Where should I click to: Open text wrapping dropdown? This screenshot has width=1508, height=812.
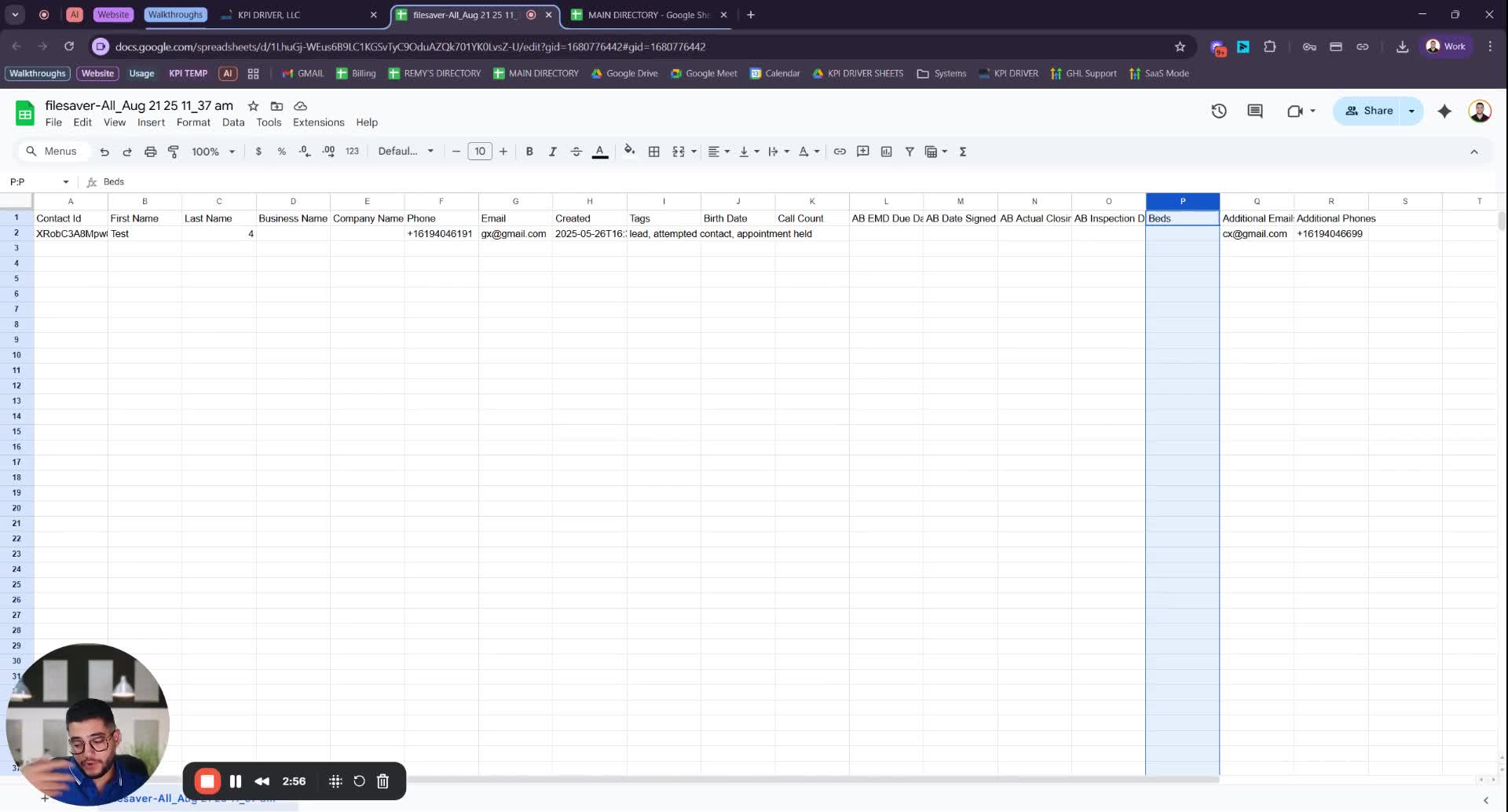pyautogui.click(x=778, y=152)
